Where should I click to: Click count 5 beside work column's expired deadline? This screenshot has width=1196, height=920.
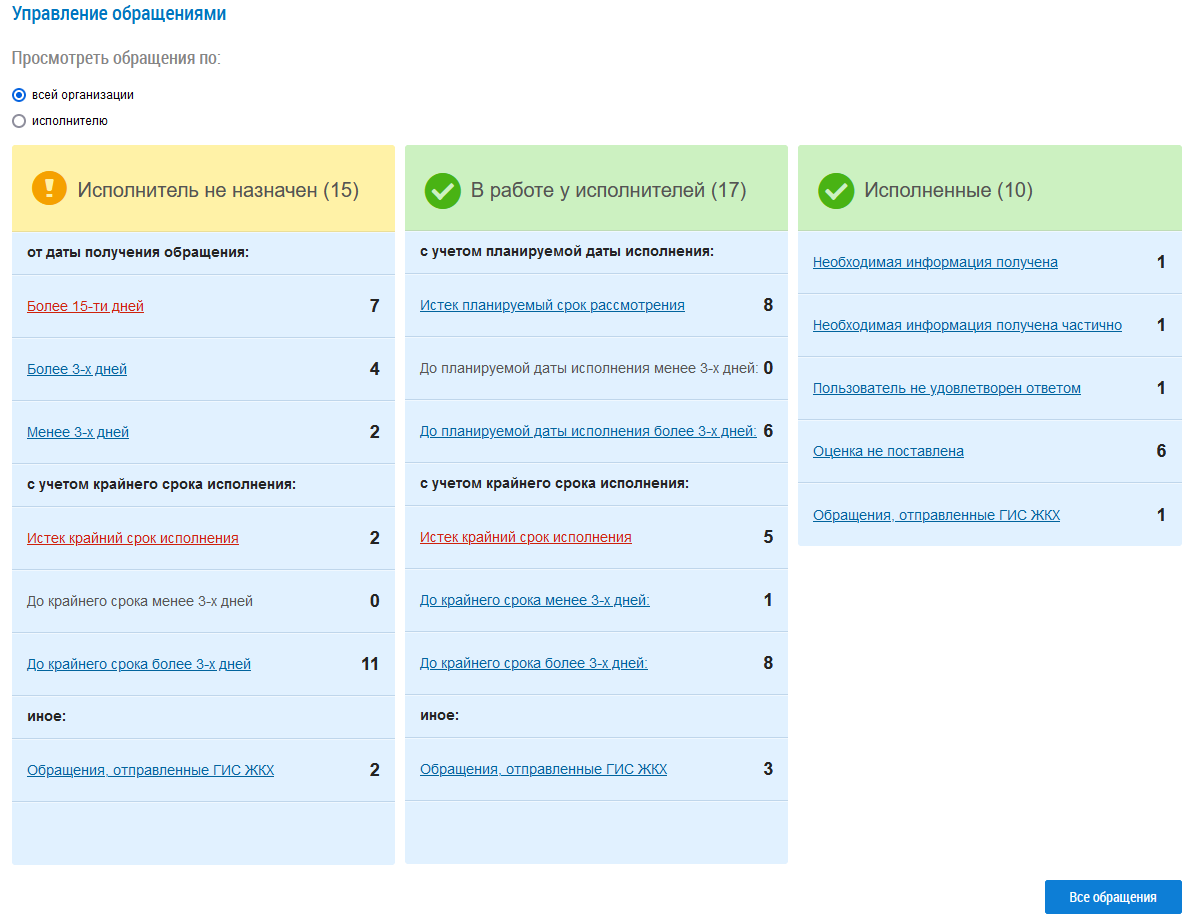[768, 537]
